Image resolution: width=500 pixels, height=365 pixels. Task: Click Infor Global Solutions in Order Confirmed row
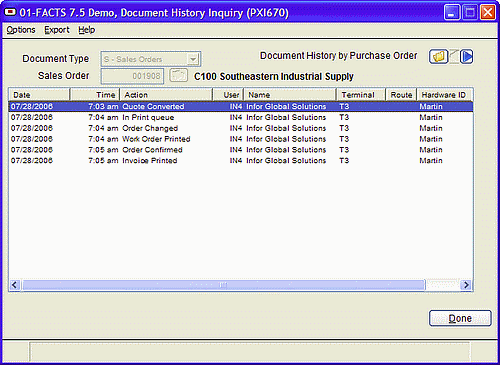286,150
